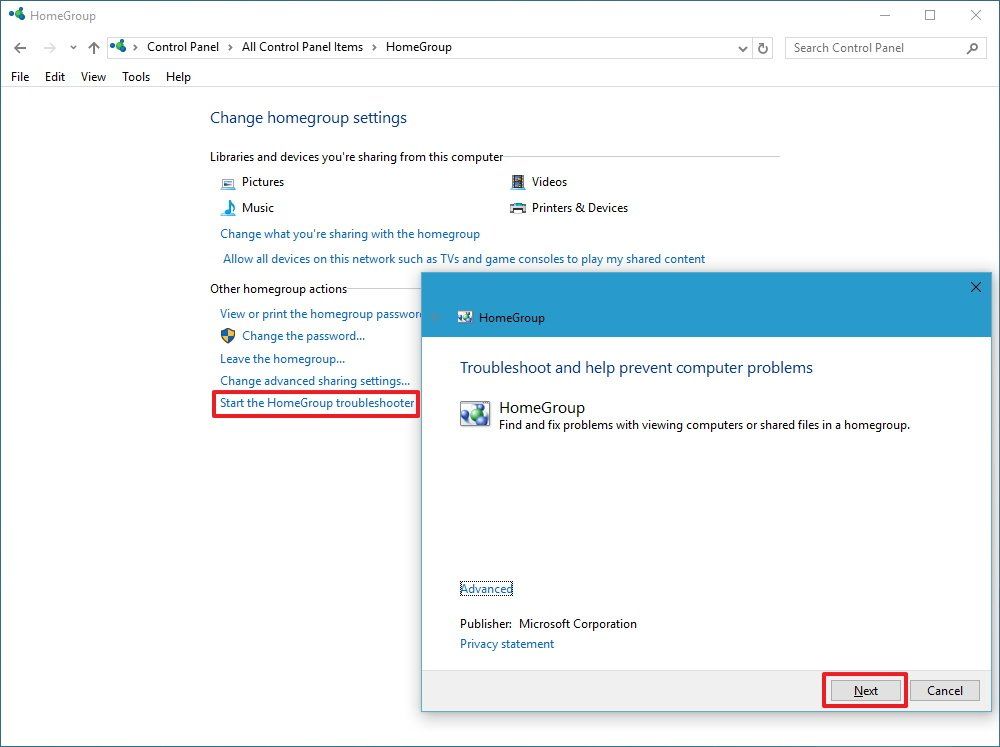Click the troubleshooter title bar icon
This screenshot has height=747, width=1000.
(x=465, y=317)
